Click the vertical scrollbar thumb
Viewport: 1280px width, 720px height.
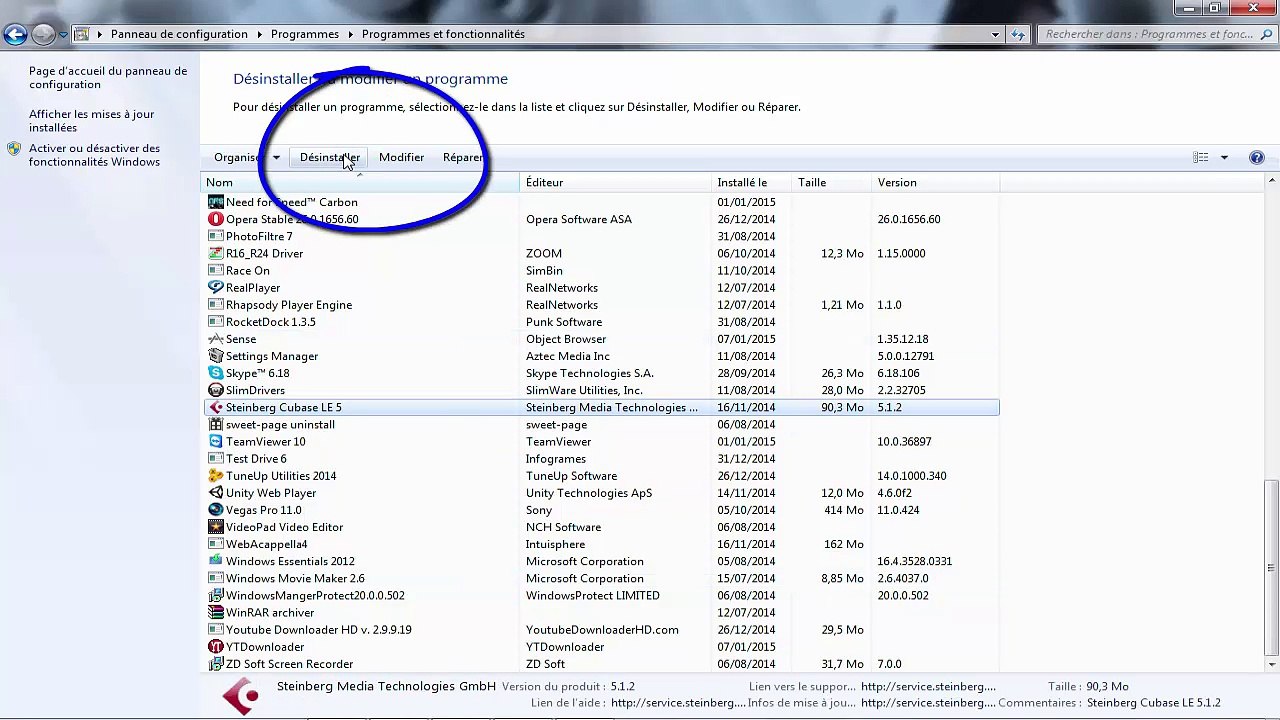1271,569
